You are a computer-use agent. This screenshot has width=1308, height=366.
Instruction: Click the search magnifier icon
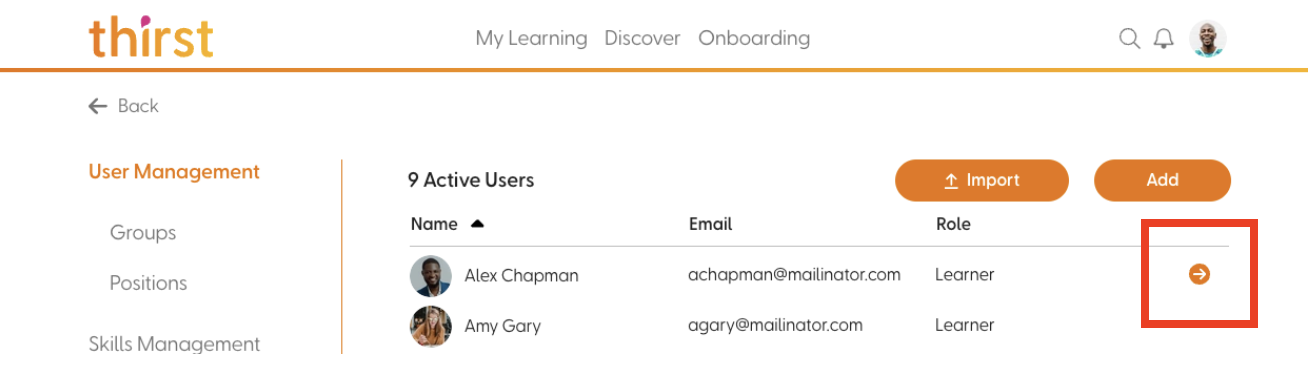click(1129, 39)
